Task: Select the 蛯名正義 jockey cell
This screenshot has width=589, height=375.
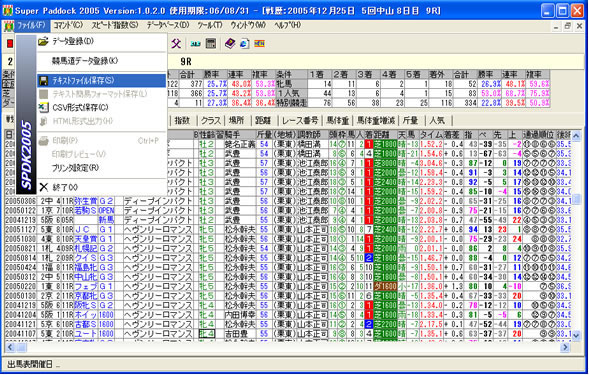Action: pos(240,144)
